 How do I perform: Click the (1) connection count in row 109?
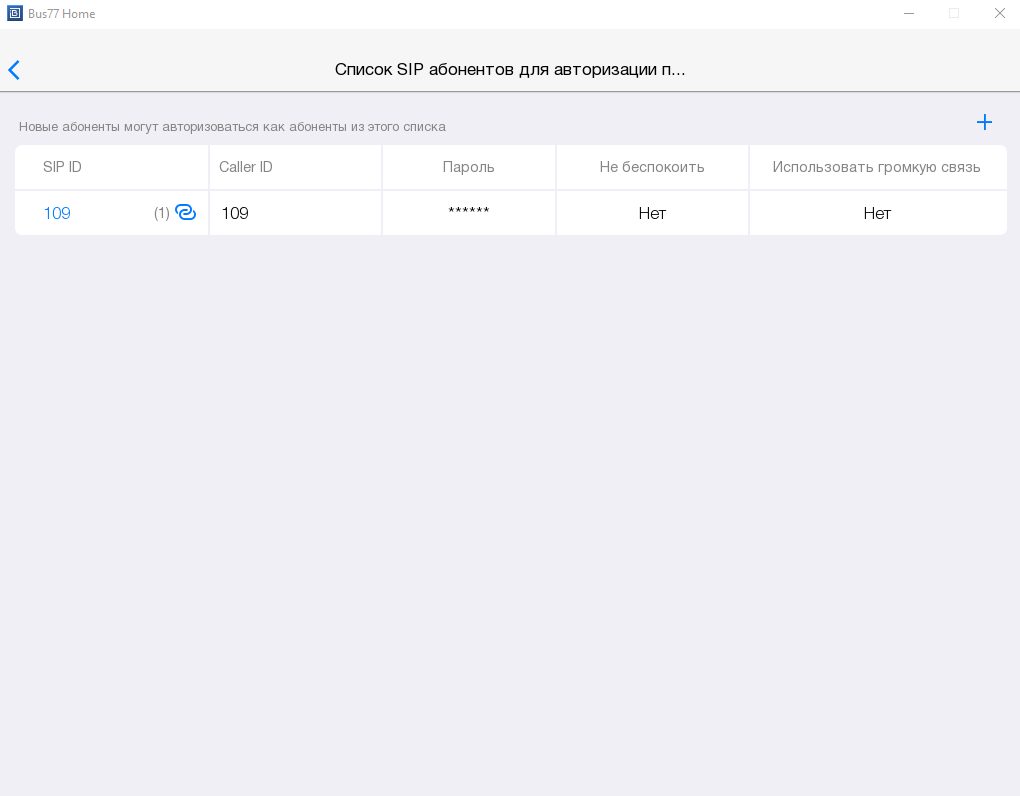tap(161, 213)
